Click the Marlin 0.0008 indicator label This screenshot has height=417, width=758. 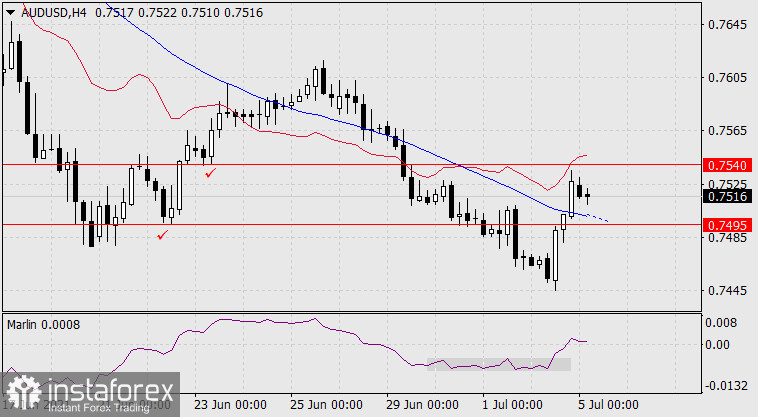pyautogui.click(x=43, y=325)
